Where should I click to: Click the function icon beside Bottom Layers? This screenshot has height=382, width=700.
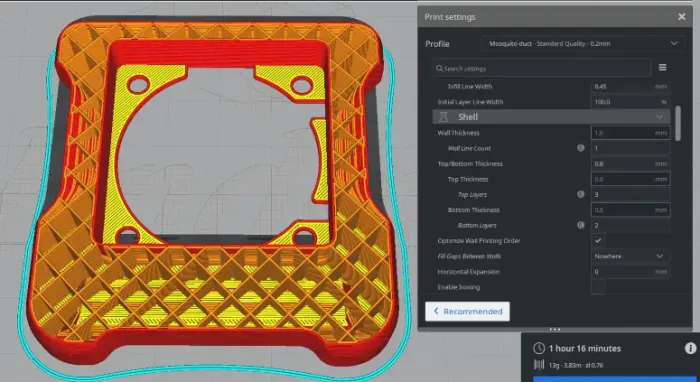click(581, 225)
